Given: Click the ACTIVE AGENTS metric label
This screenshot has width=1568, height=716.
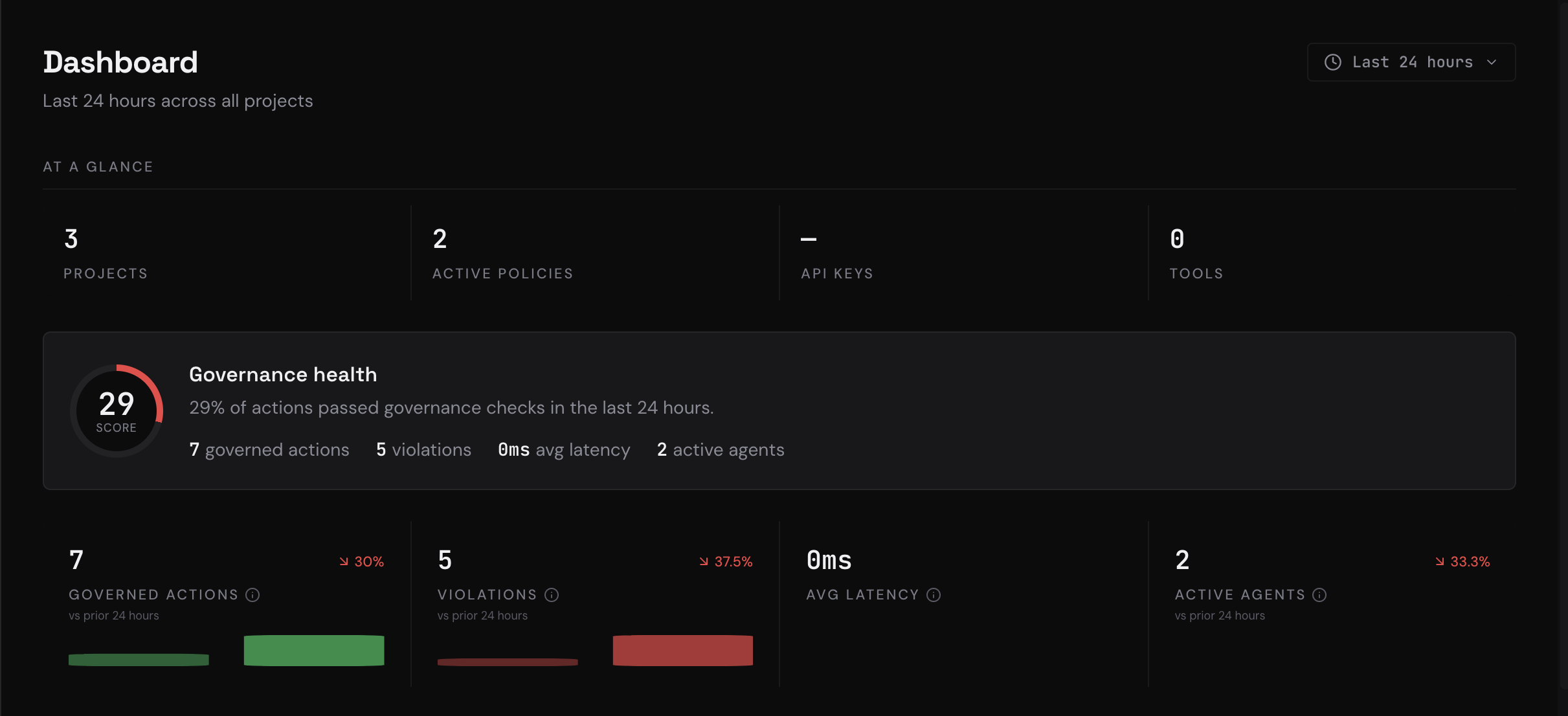Looking at the screenshot, I should point(1240,595).
